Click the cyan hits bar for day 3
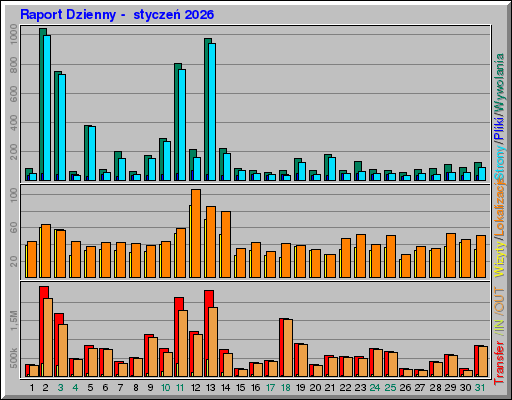 62,127
